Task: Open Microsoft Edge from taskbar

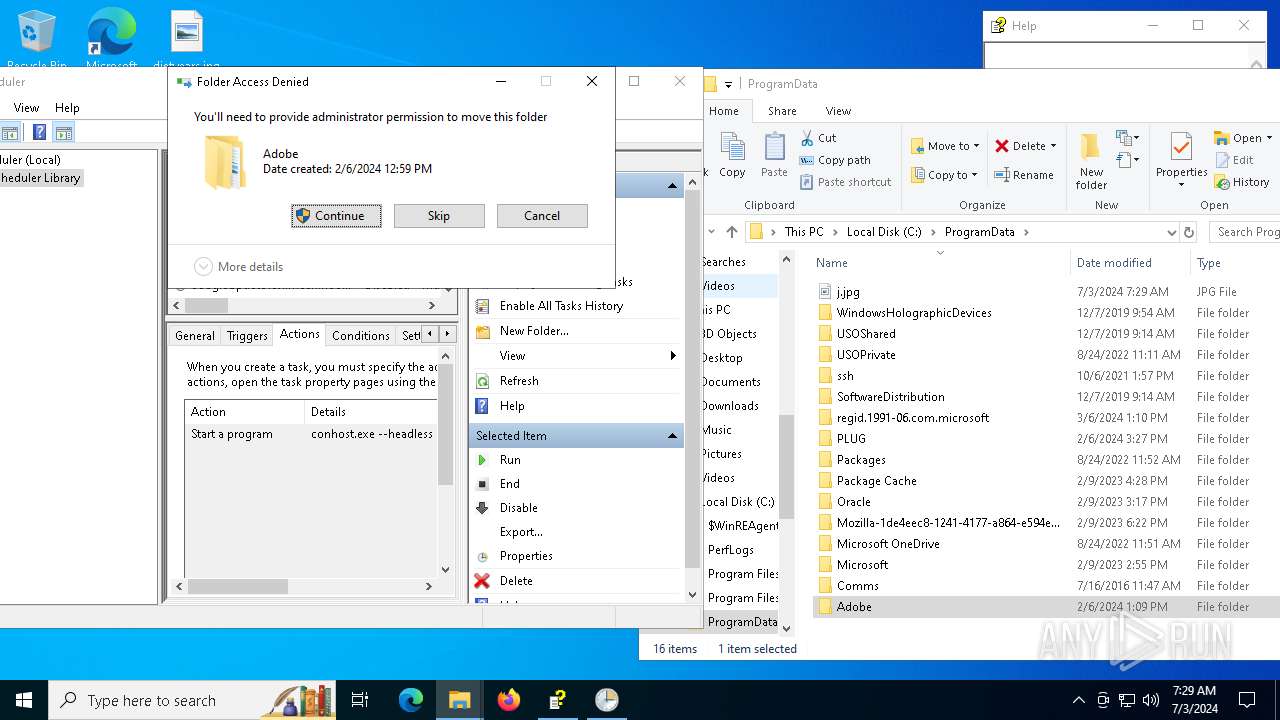Action: [411, 700]
